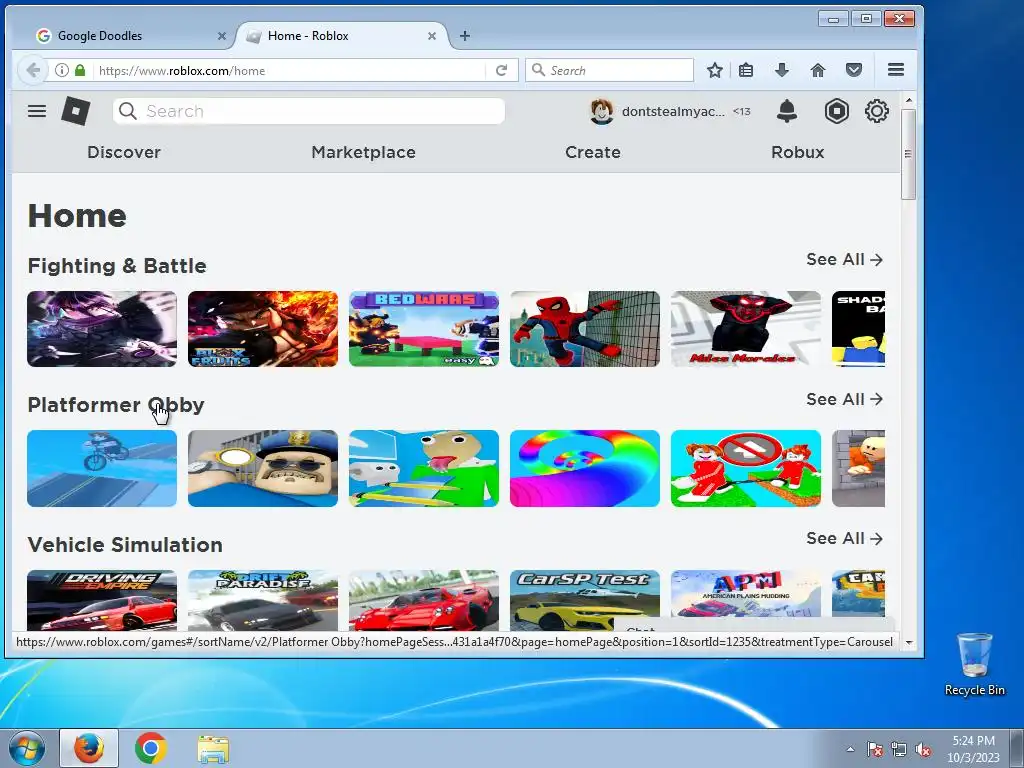Open the Windows Start menu
This screenshot has width=1024, height=768.
pyautogui.click(x=26, y=748)
